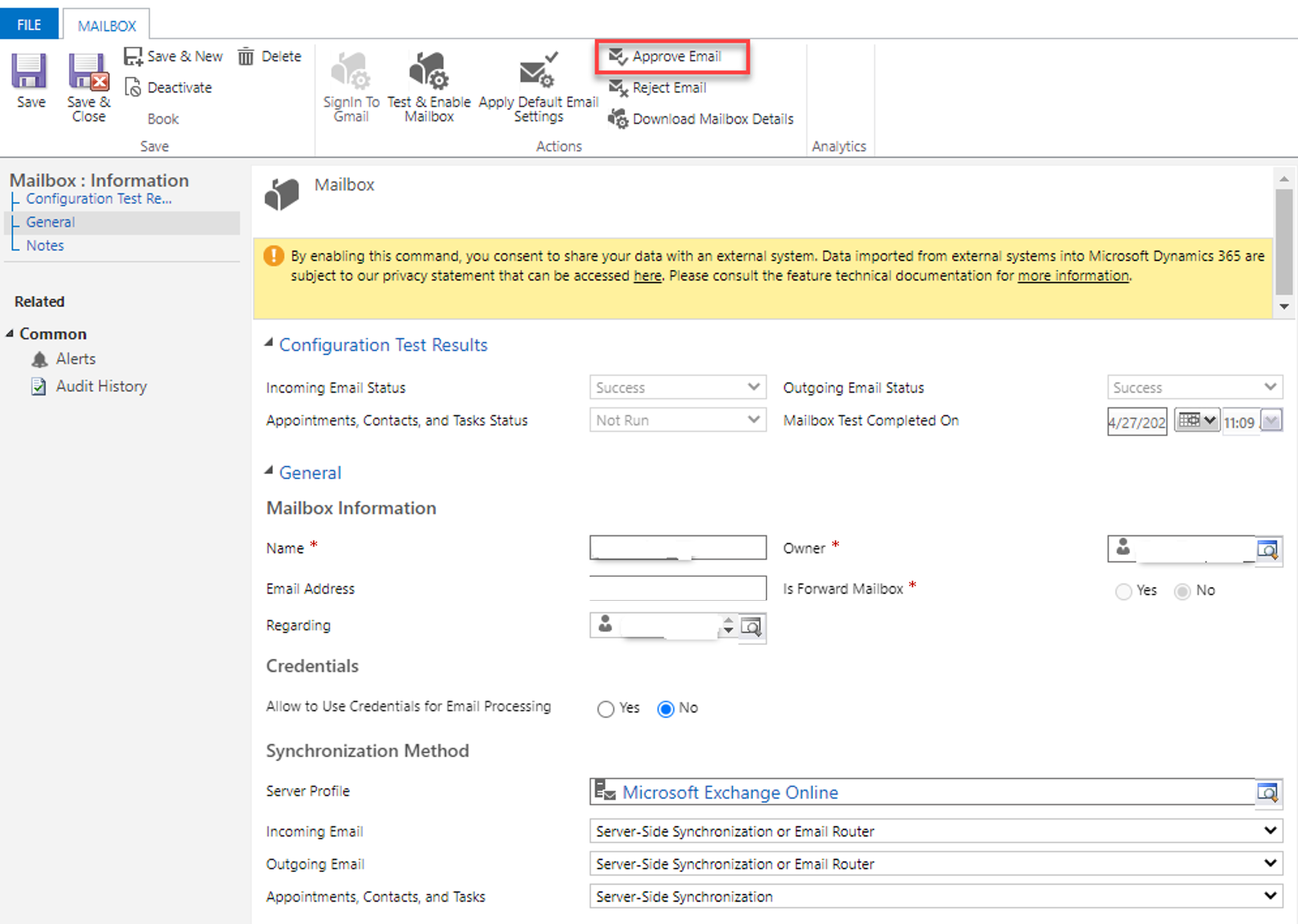Click the Email Address input field
This screenshot has width=1298, height=924.
[x=677, y=588]
